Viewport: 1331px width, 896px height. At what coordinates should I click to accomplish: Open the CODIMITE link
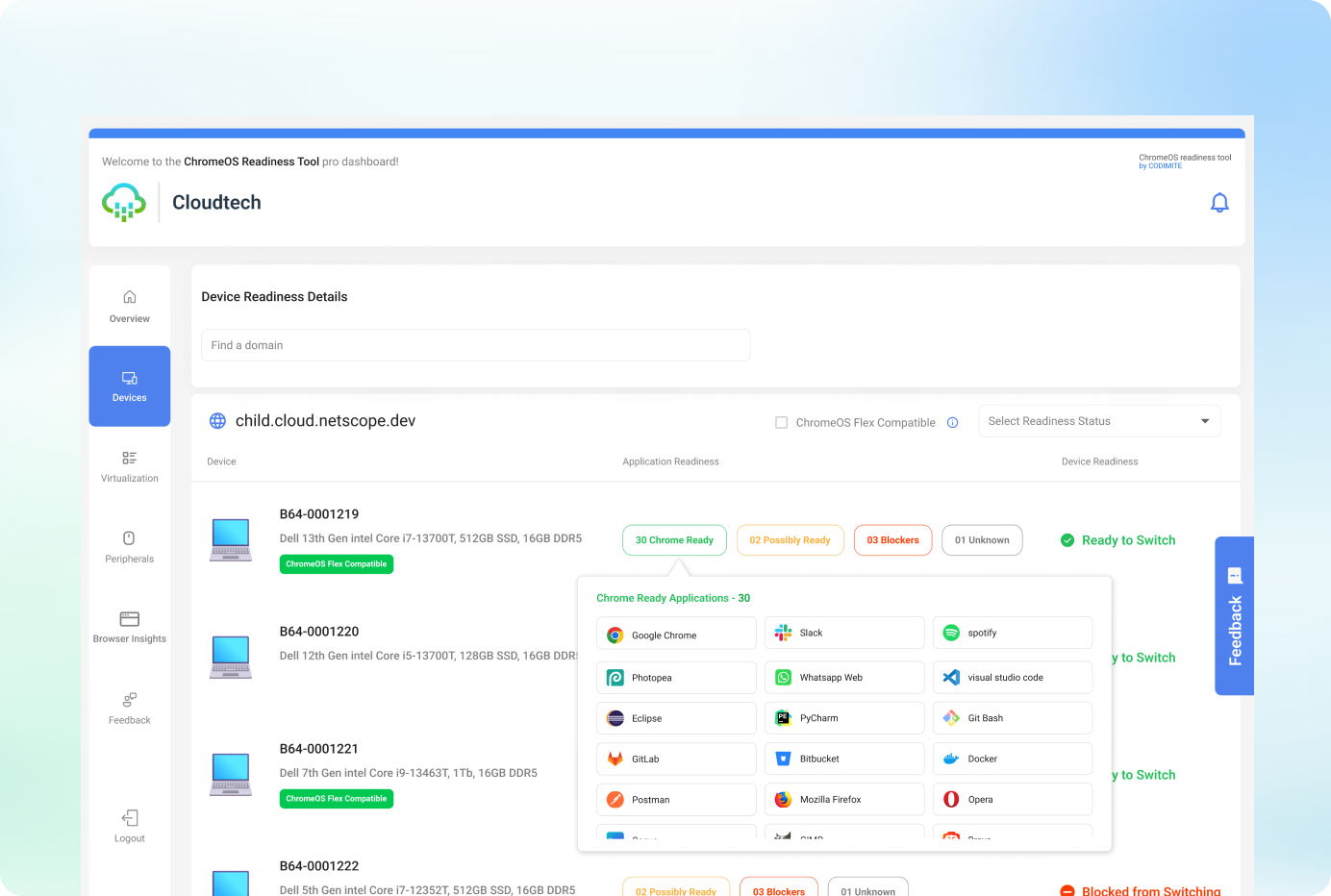(x=1162, y=165)
